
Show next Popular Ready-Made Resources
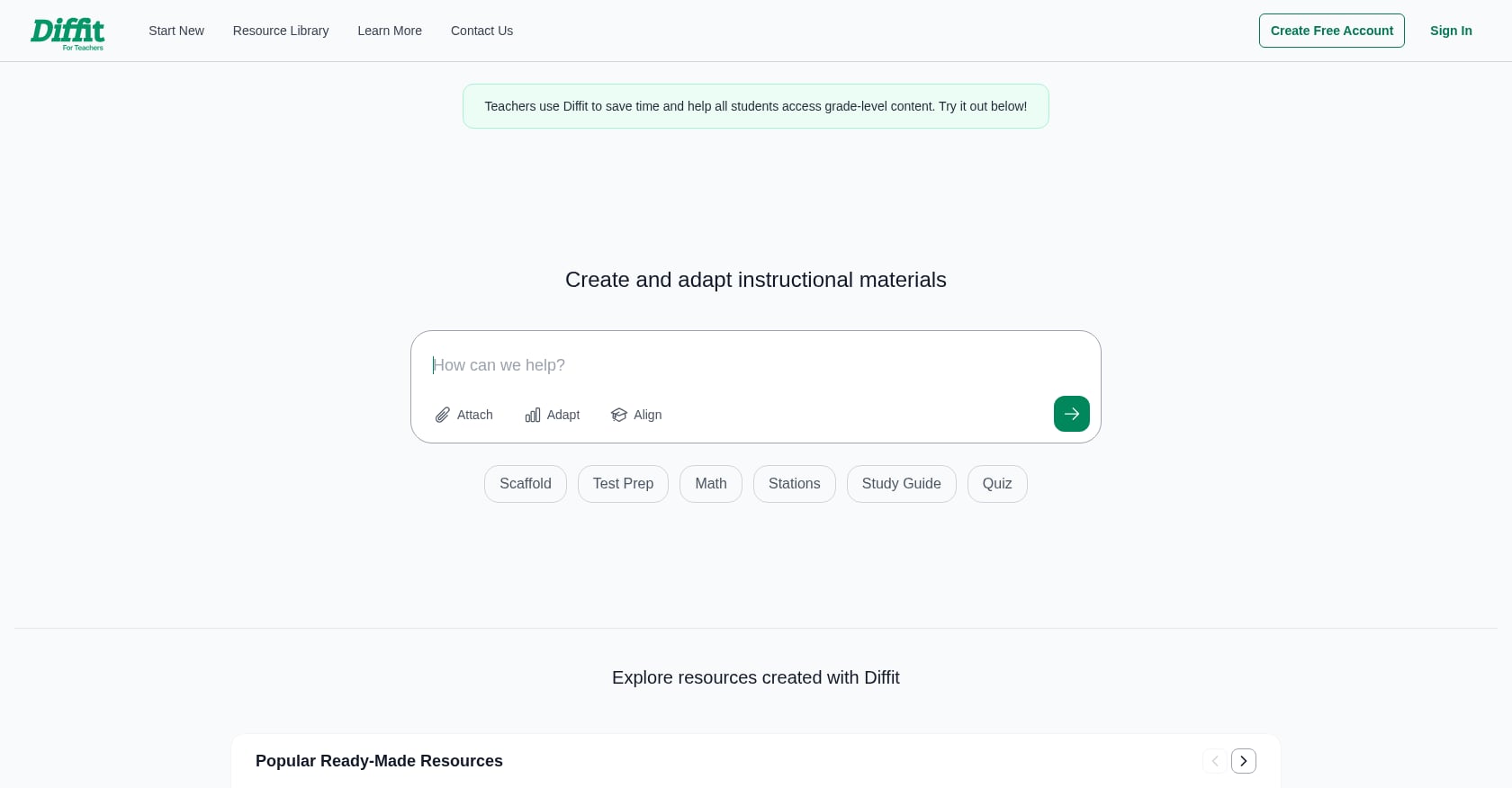click(1244, 761)
